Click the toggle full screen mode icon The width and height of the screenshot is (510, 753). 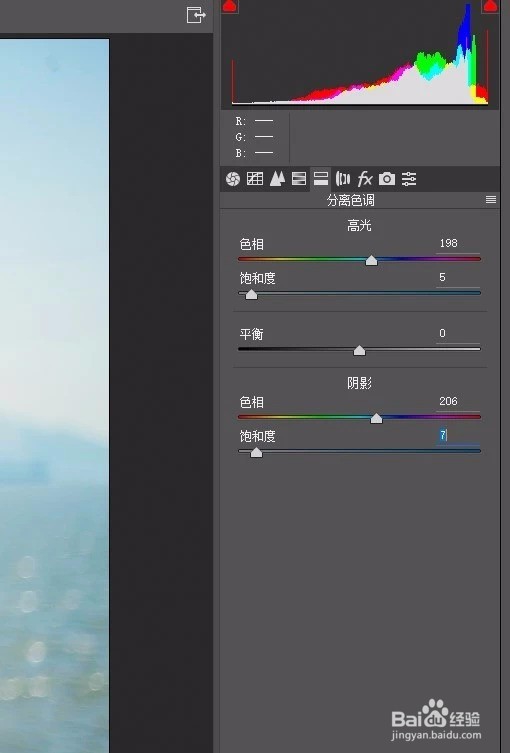[196, 15]
